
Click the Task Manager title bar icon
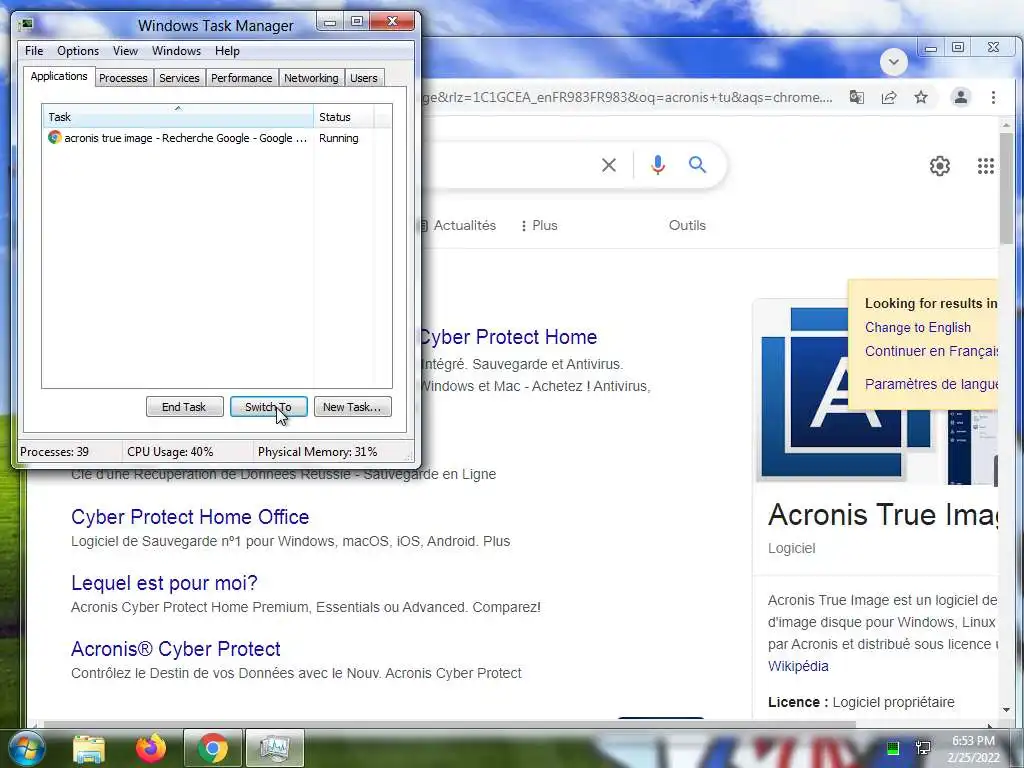[x=26, y=25]
